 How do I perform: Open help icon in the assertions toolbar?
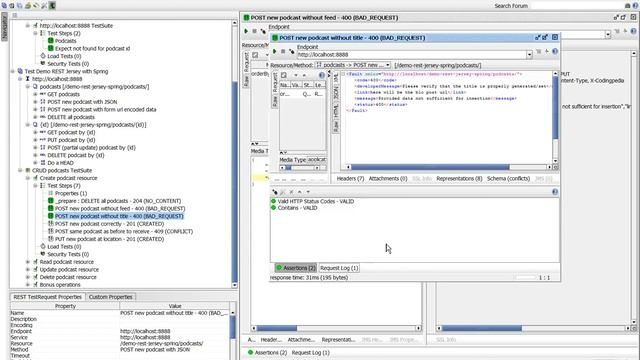tap(555, 192)
